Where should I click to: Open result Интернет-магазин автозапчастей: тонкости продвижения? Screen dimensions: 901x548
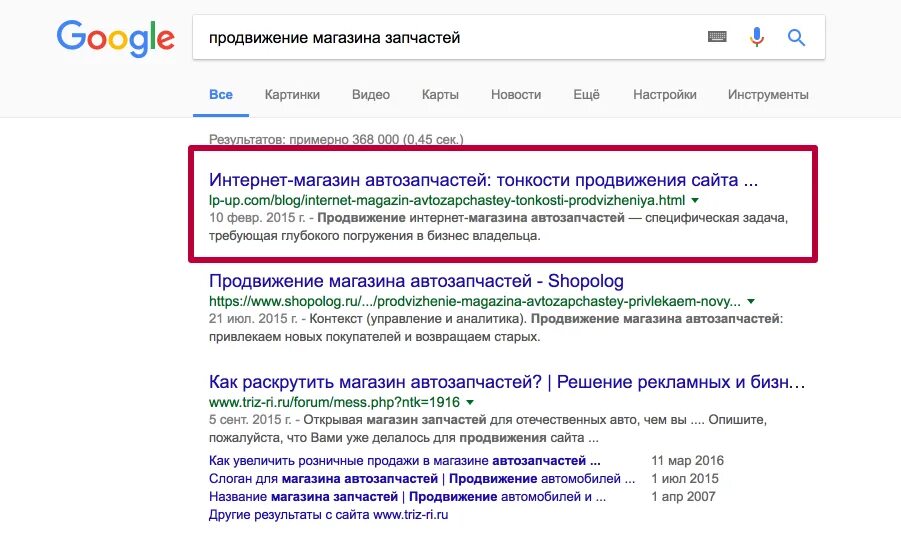[x=483, y=180]
